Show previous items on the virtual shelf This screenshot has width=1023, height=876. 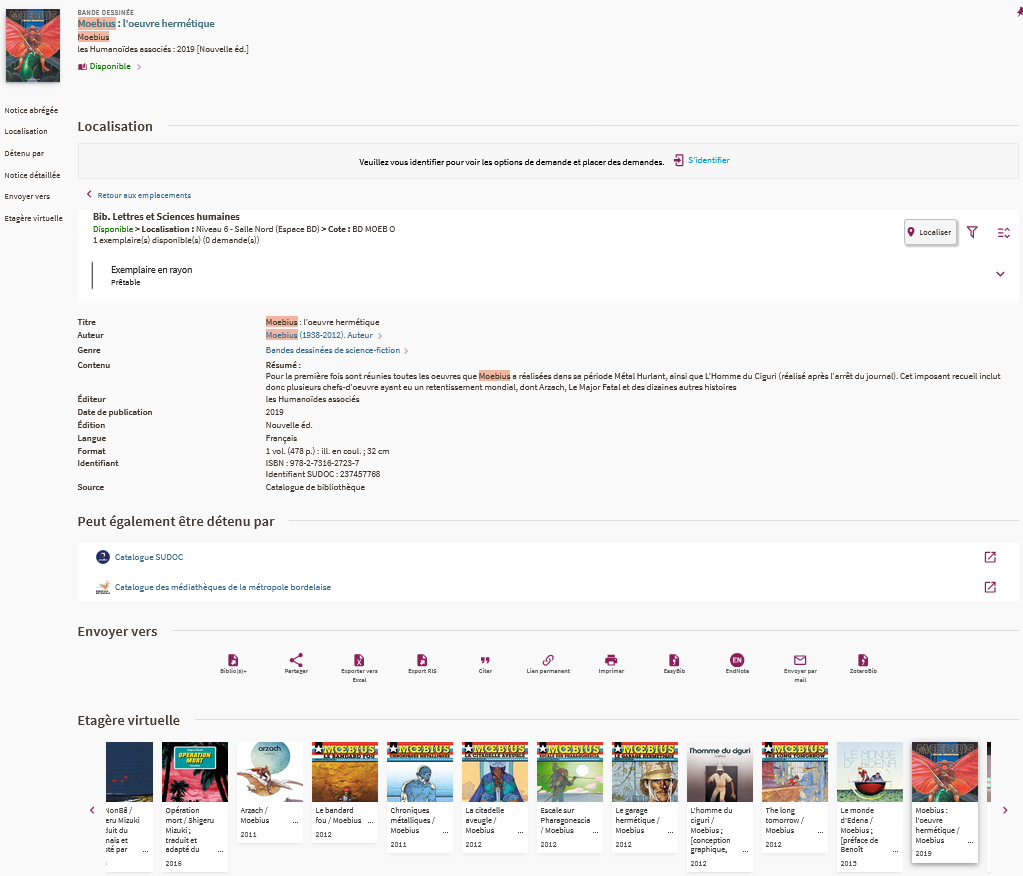click(92, 810)
